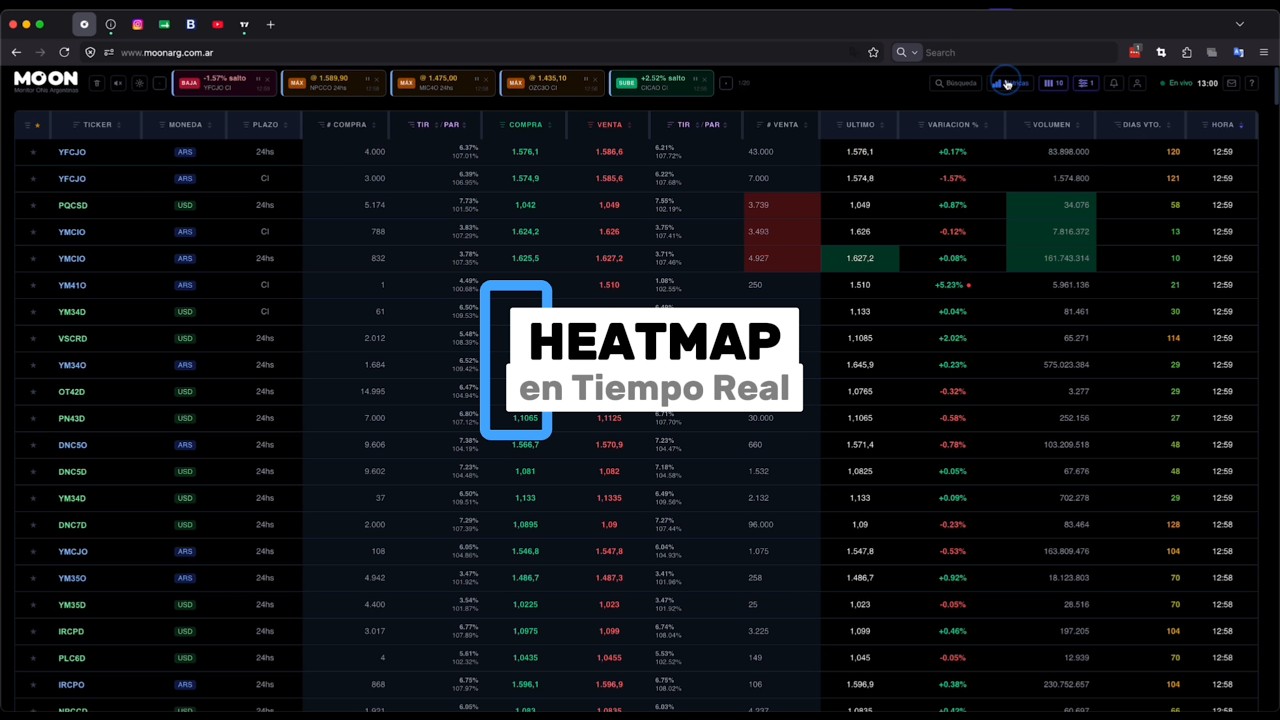Close the OZC3O CI alert card
The height and width of the screenshot is (720, 1280).
[x=595, y=78]
